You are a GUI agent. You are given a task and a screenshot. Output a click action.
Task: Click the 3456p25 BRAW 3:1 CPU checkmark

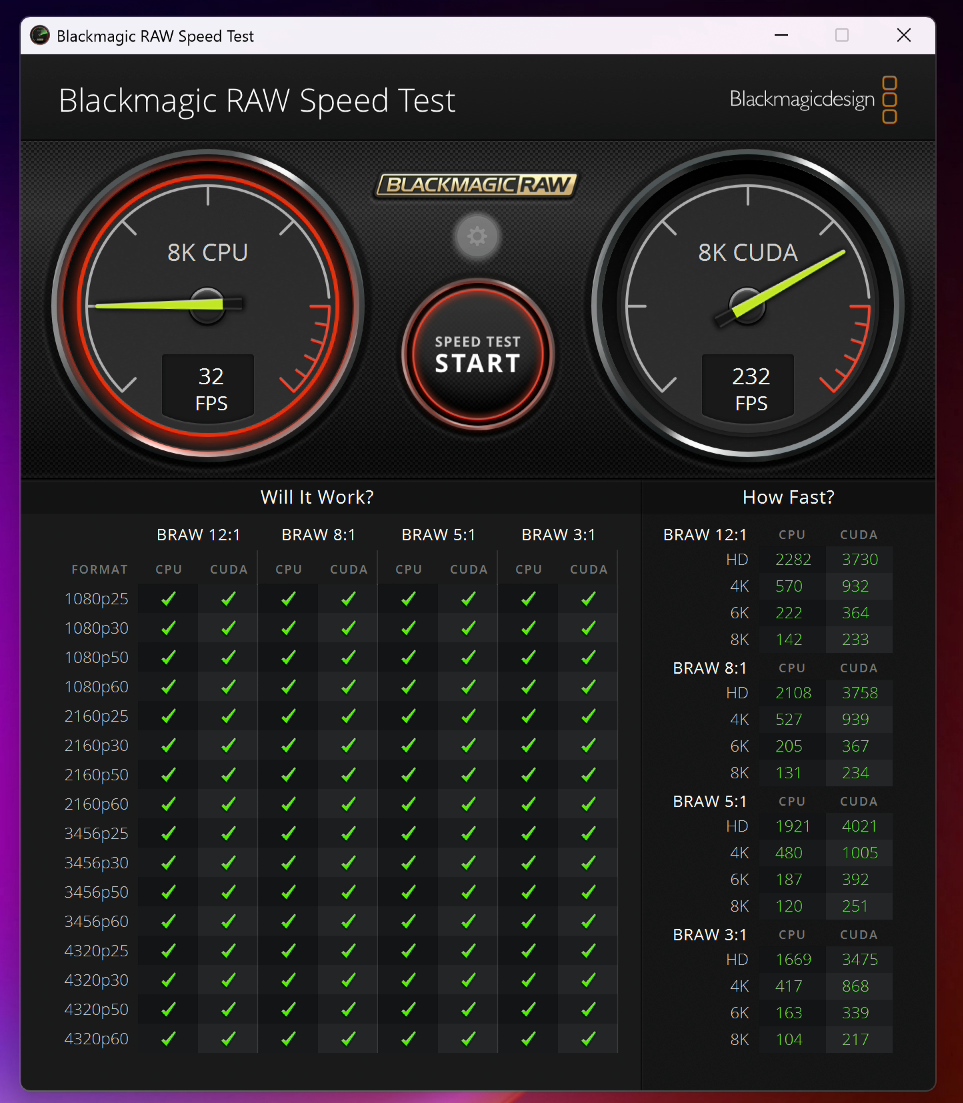click(x=529, y=834)
